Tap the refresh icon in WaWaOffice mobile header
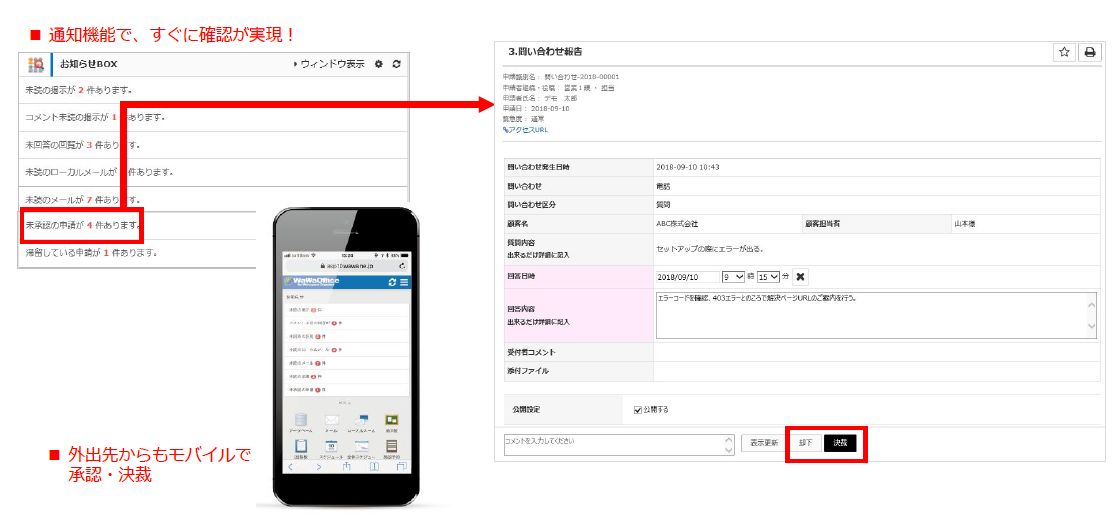Image resolution: width=1120 pixels, height=516 pixels. pos(391,283)
